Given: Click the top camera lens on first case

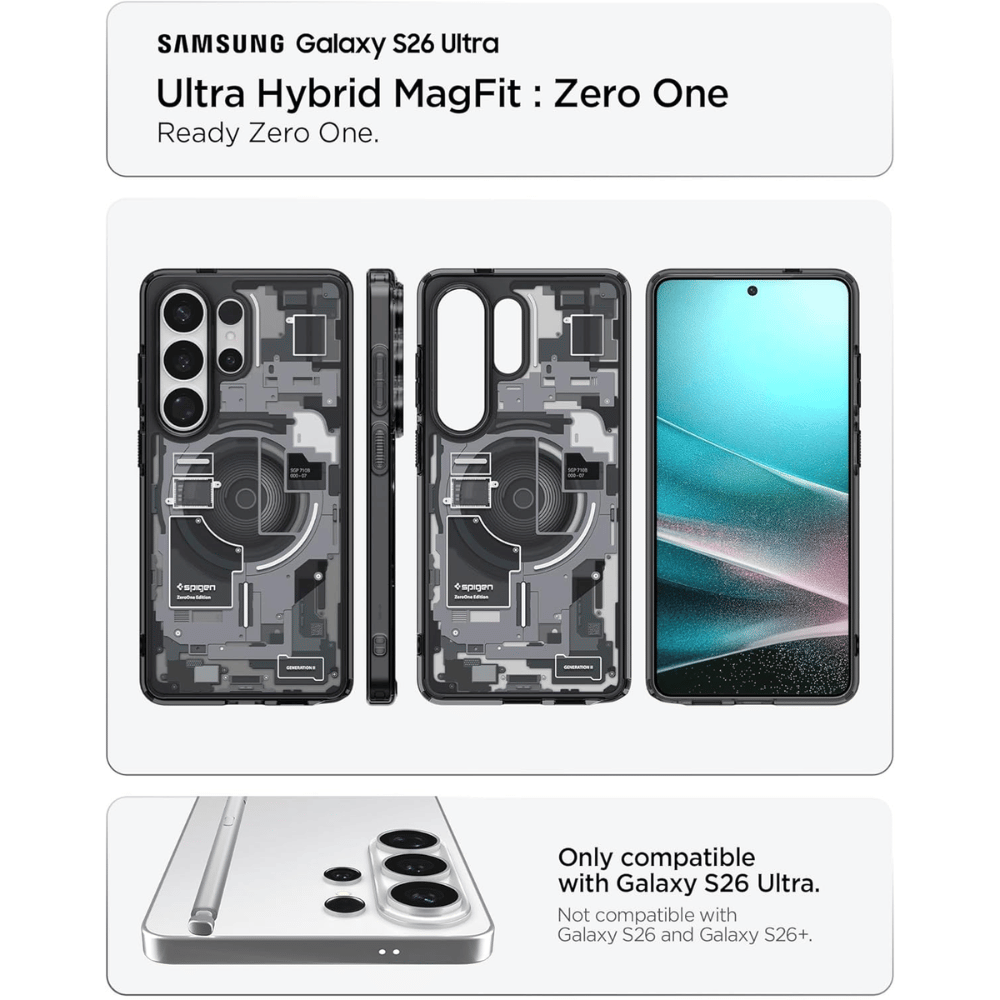Looking at the screenshot, I should tap(183, 313).
